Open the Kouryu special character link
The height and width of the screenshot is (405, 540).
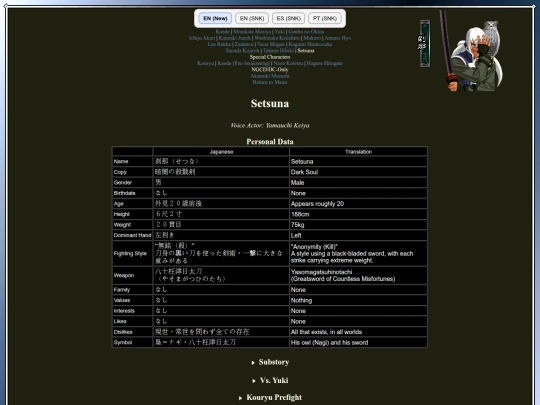(206, 63)
